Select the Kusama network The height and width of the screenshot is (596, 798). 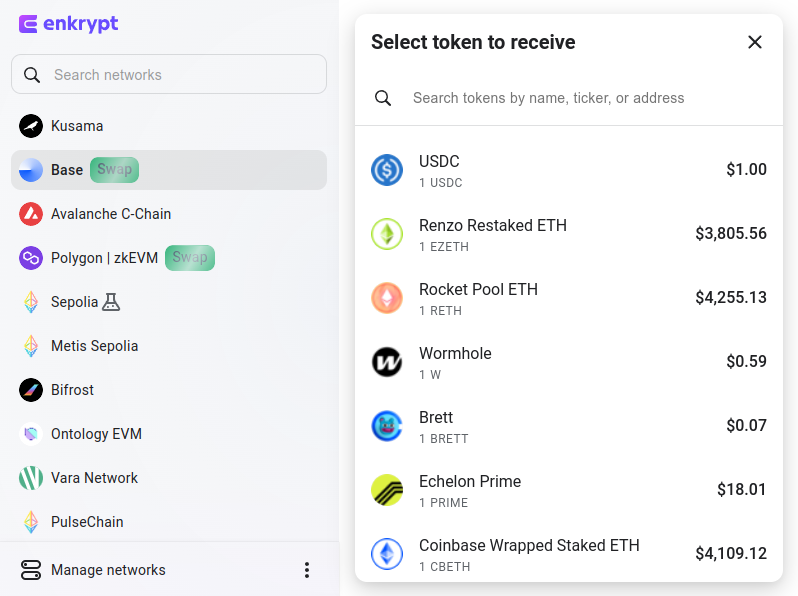[x=169, y=126]
